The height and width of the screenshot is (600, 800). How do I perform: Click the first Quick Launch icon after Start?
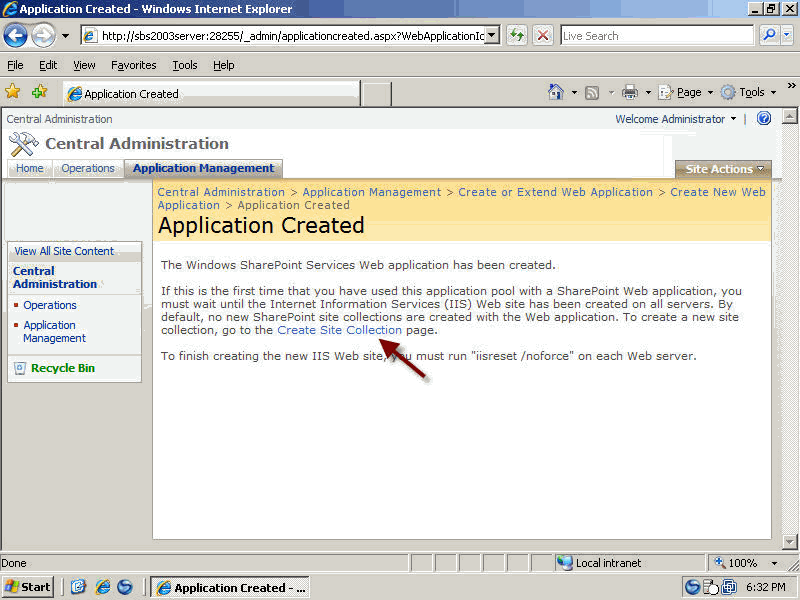tap(78, 587)
